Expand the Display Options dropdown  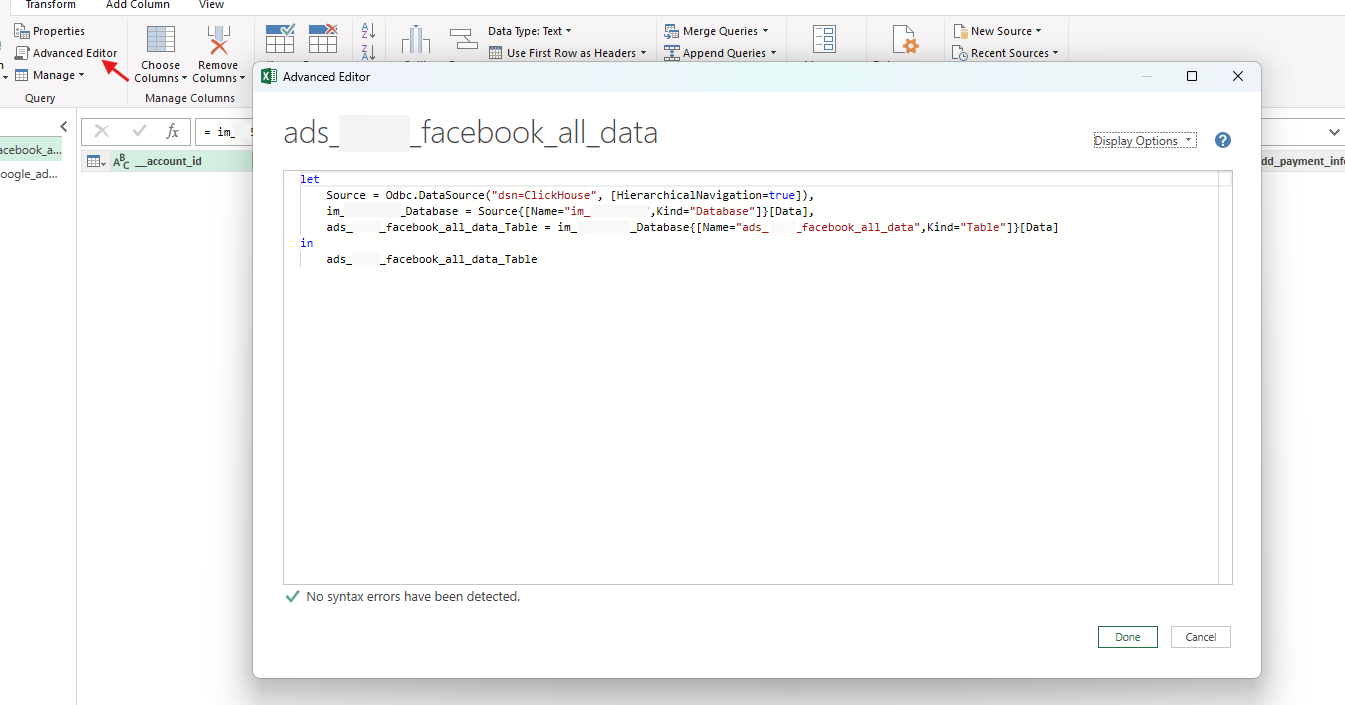(x=1144, y=141)
